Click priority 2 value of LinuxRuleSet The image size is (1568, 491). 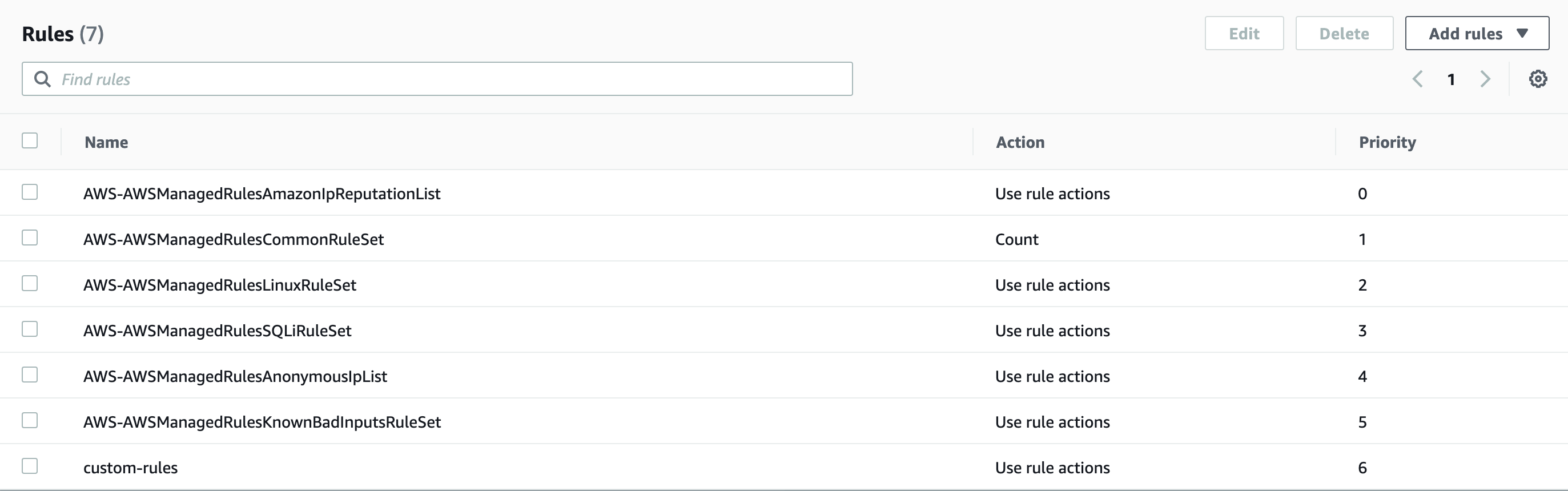[x=1362, y=285]
